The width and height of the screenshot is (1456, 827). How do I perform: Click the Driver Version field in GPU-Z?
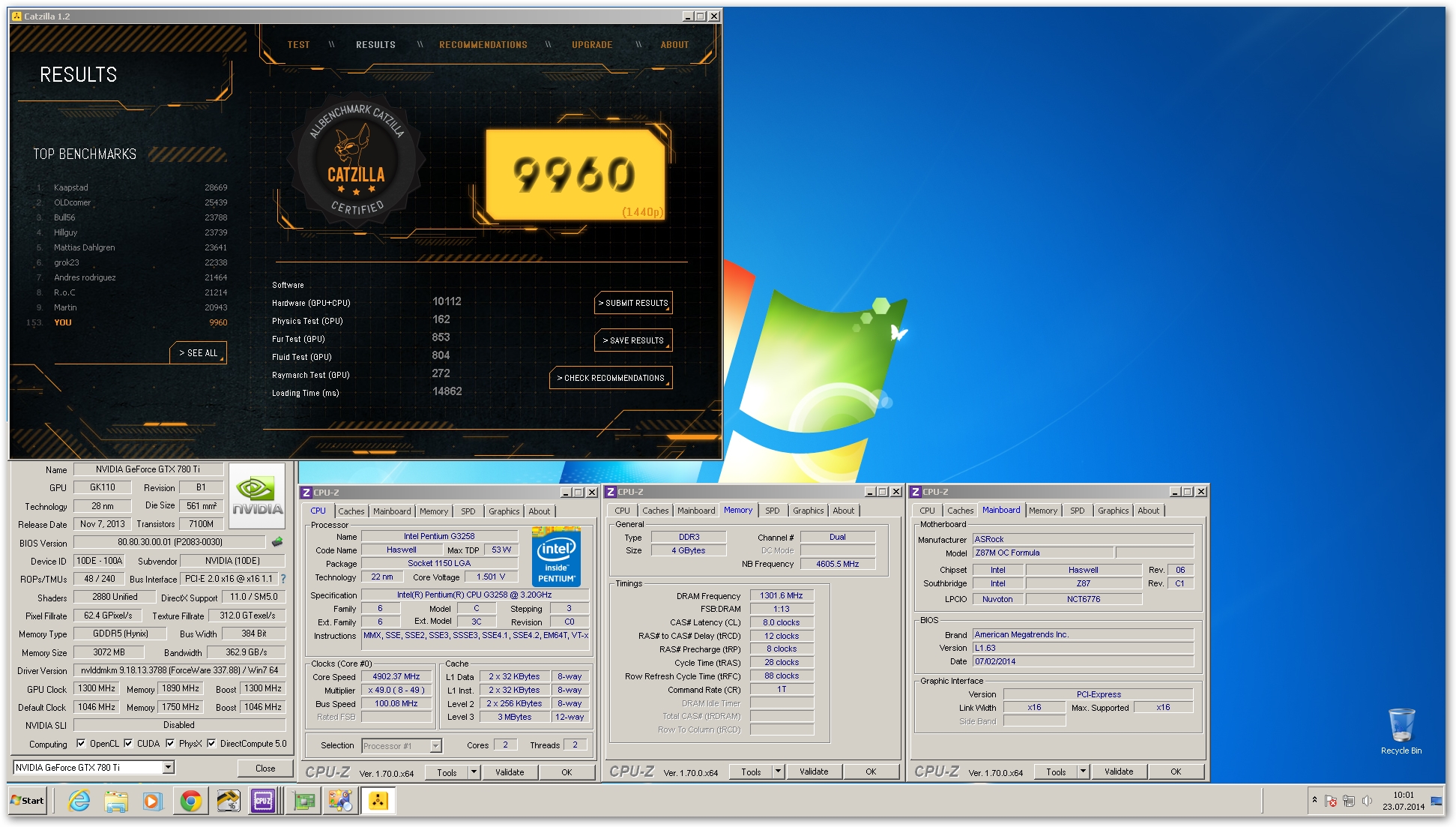pyautogui.click(x=180, y=670)
